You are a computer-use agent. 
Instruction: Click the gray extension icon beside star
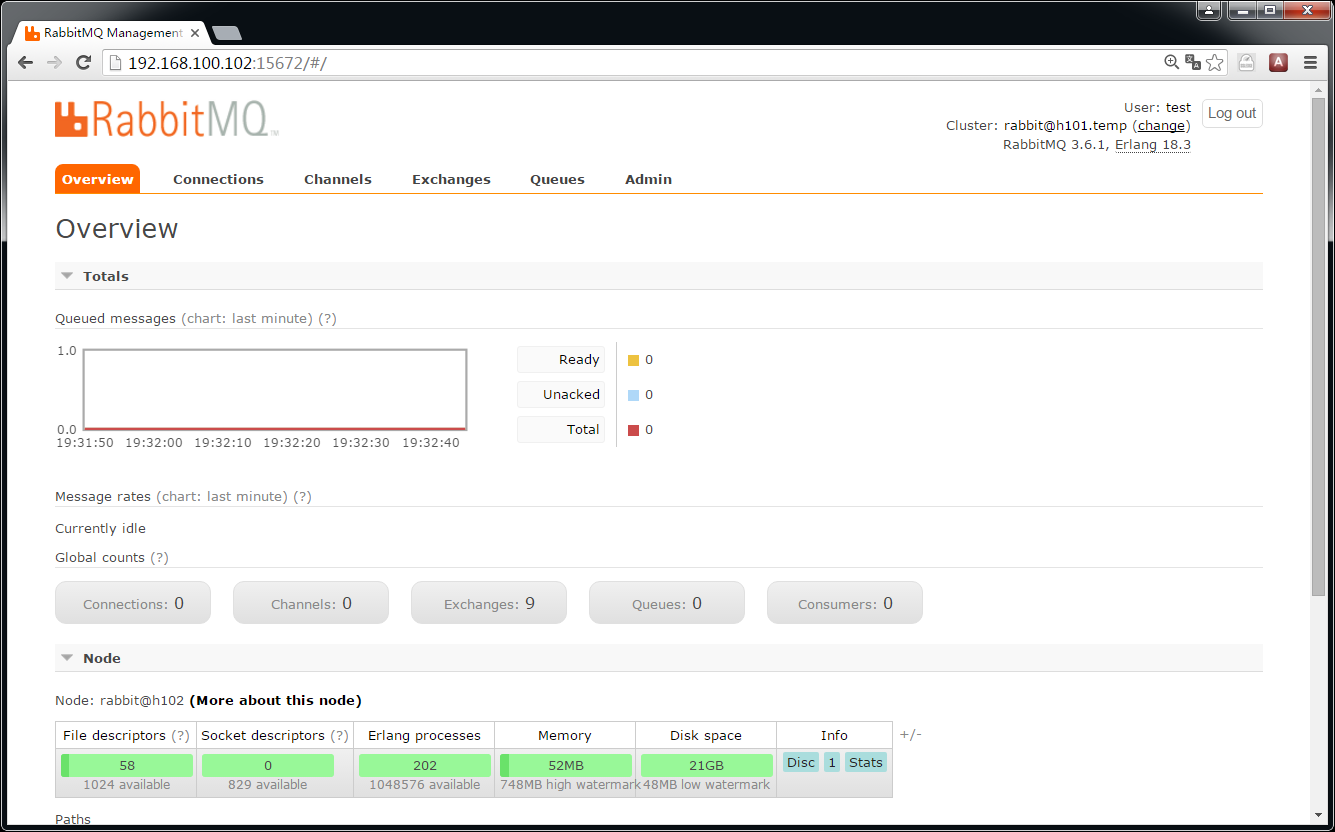point(1246,63)
